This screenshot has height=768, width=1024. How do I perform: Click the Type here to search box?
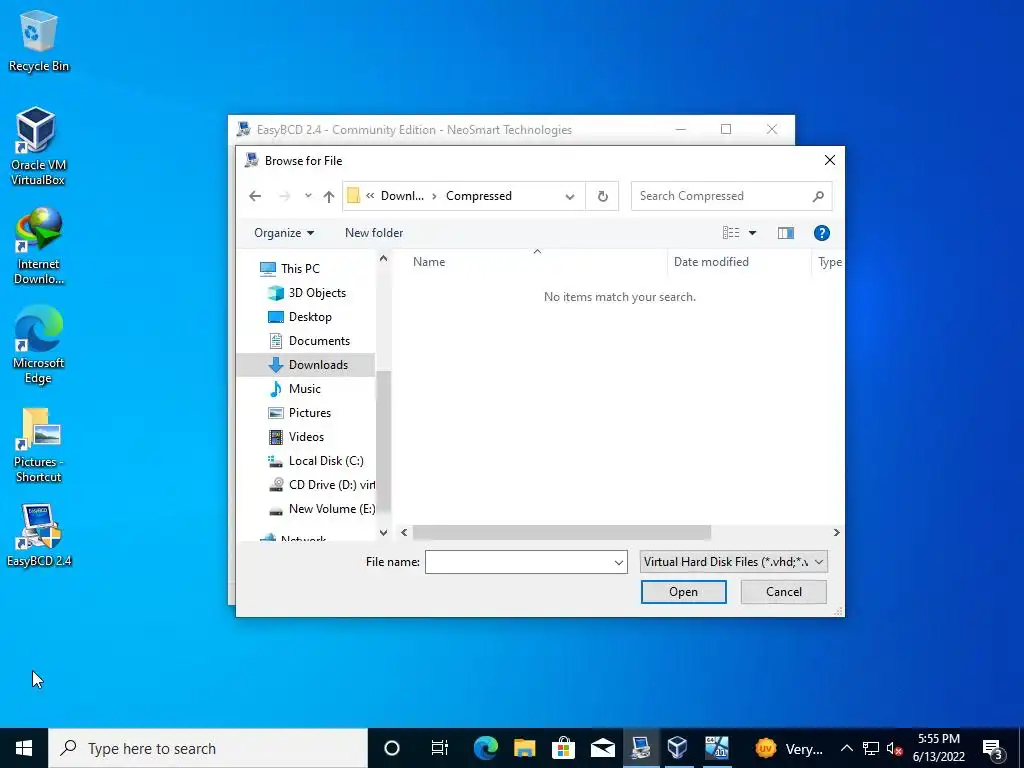click(208, 748)
